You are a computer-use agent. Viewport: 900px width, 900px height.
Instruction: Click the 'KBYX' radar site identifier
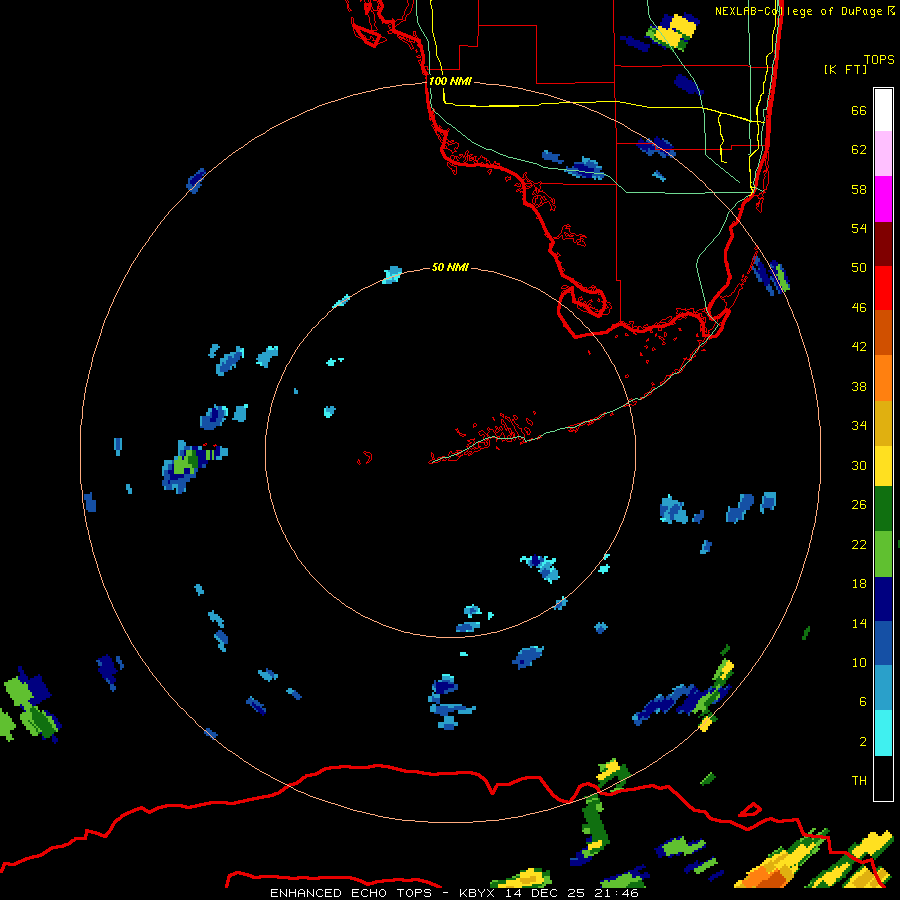tap(476, 893)
